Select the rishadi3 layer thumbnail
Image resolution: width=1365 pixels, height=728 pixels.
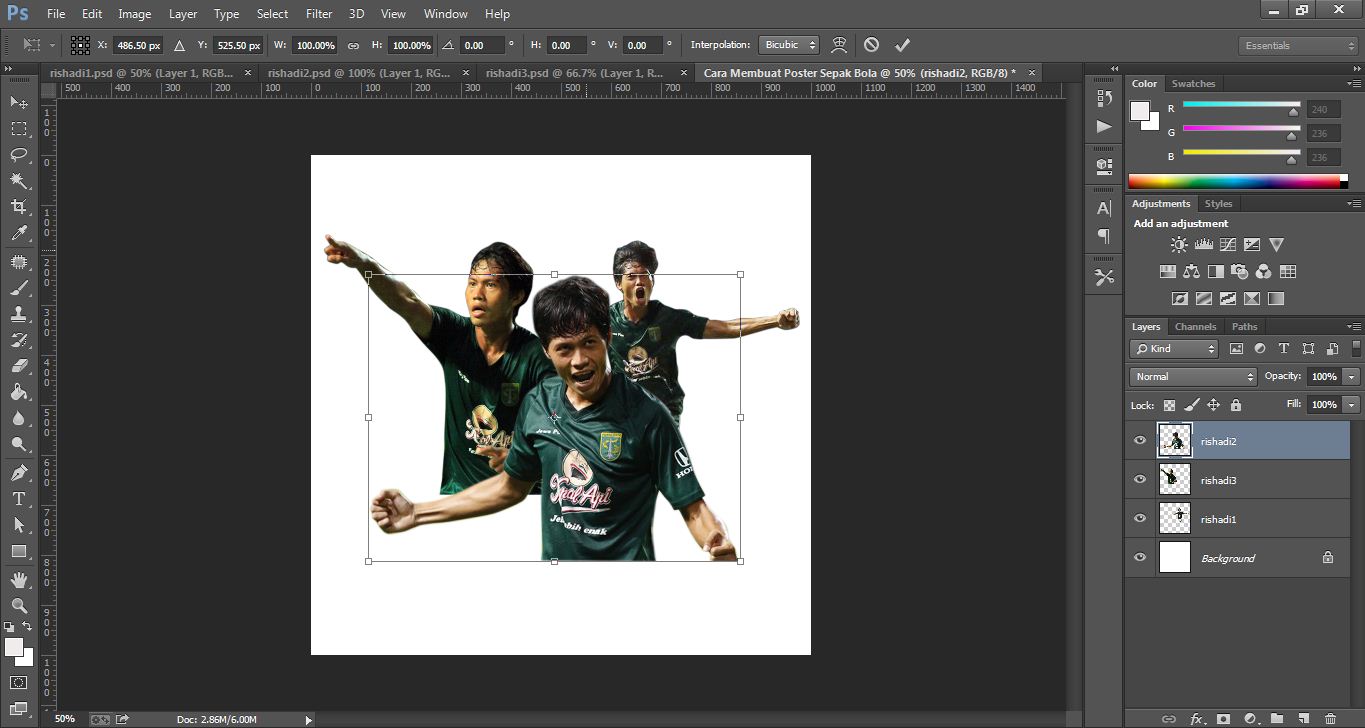(1175, 480)
